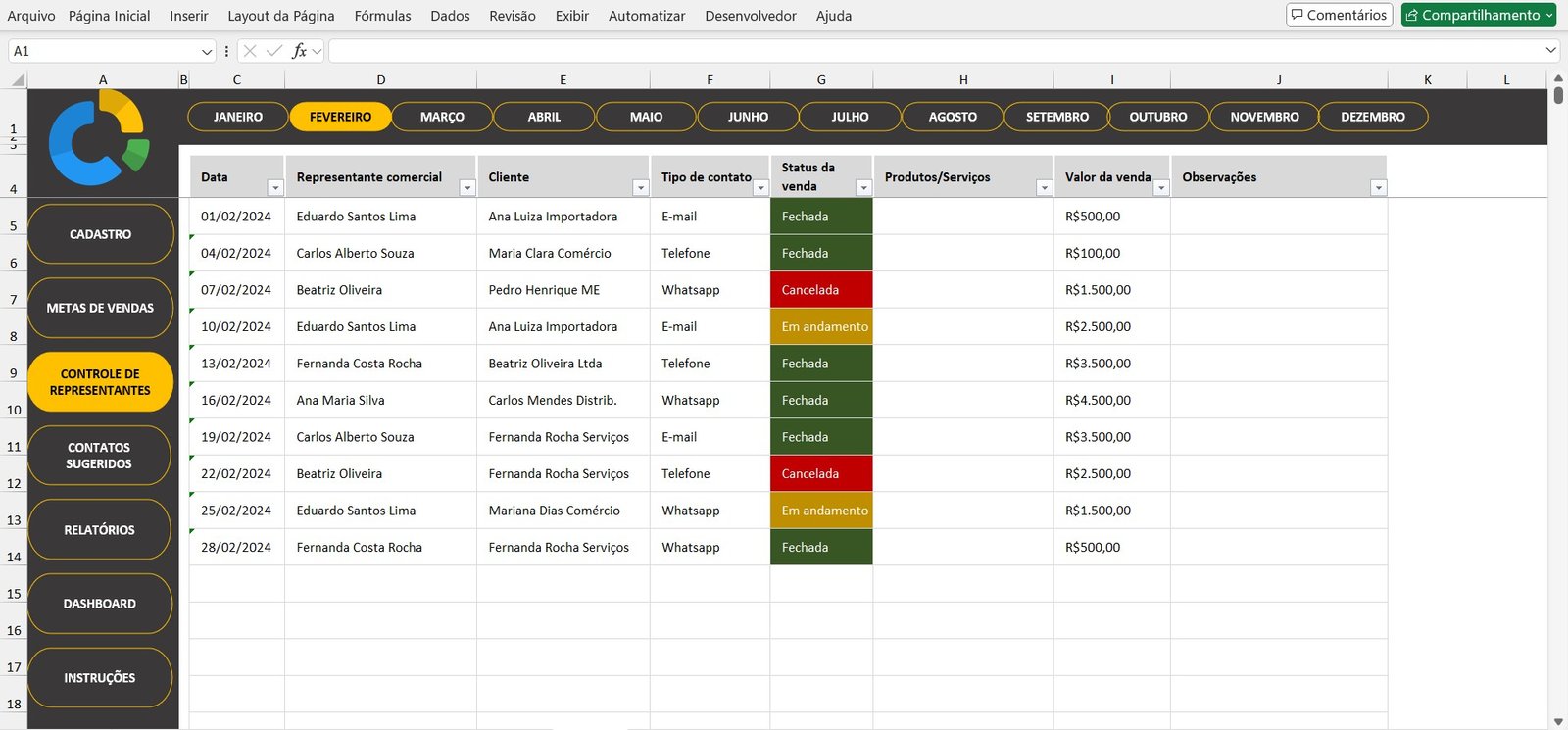Open the Fórmulas ribbon tab
1568x730 pixels.
pos(382,16)
